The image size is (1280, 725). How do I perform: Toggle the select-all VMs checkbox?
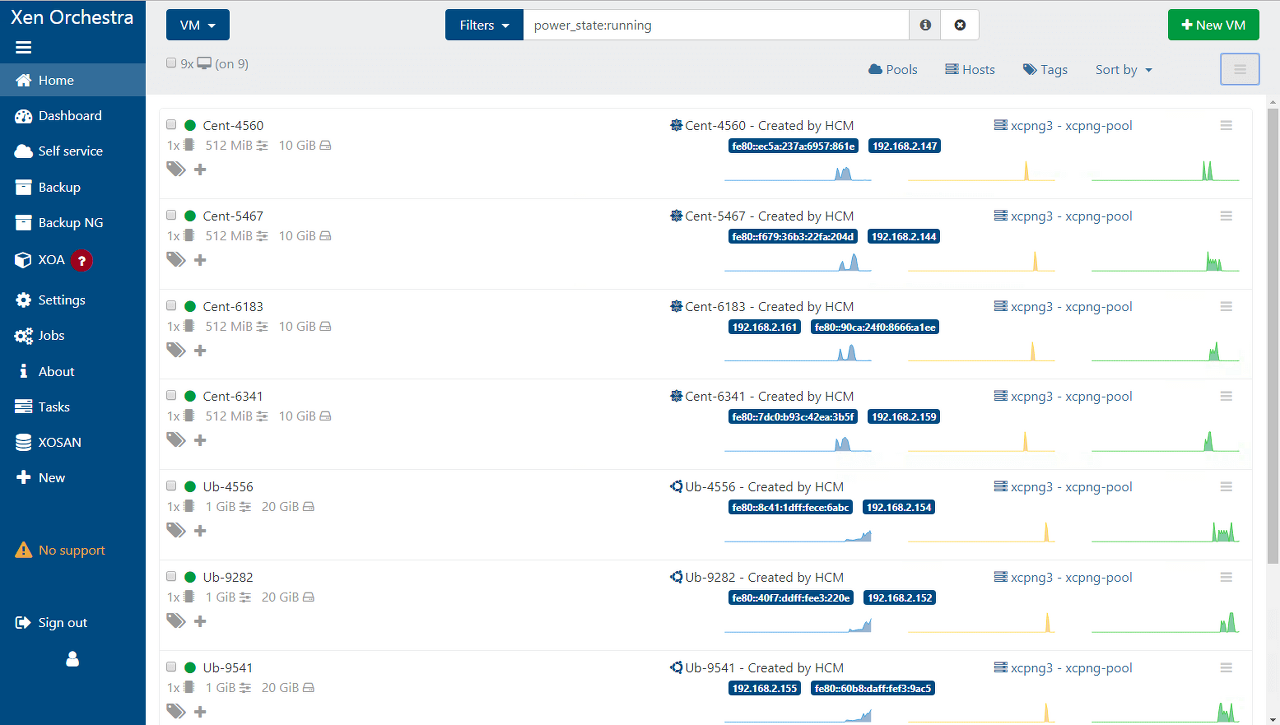(171, 63)
